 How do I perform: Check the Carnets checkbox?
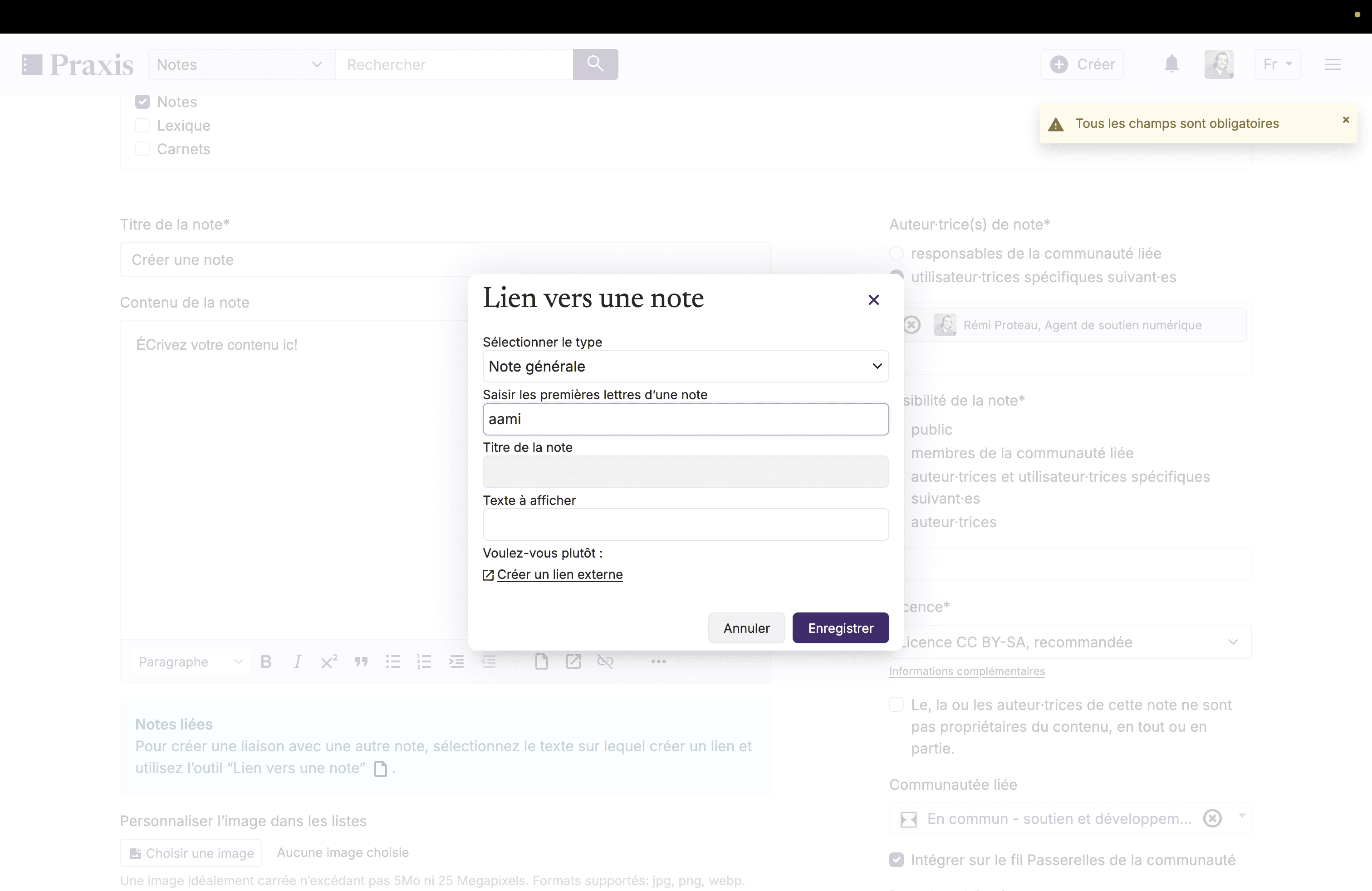tap(142, 149)
